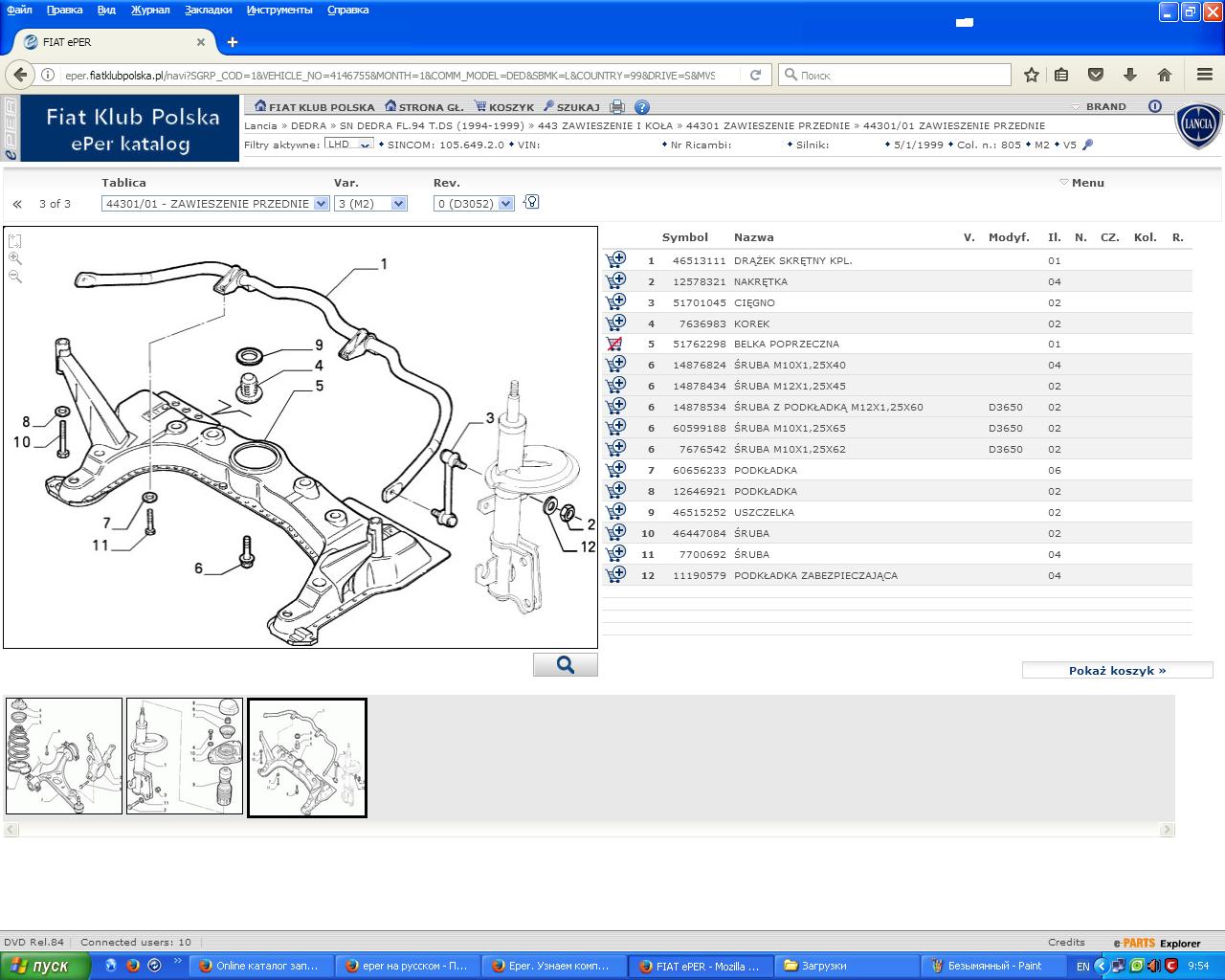Expand the LHD filter dropdown
1225x980 pixels.
click(348, 145)
